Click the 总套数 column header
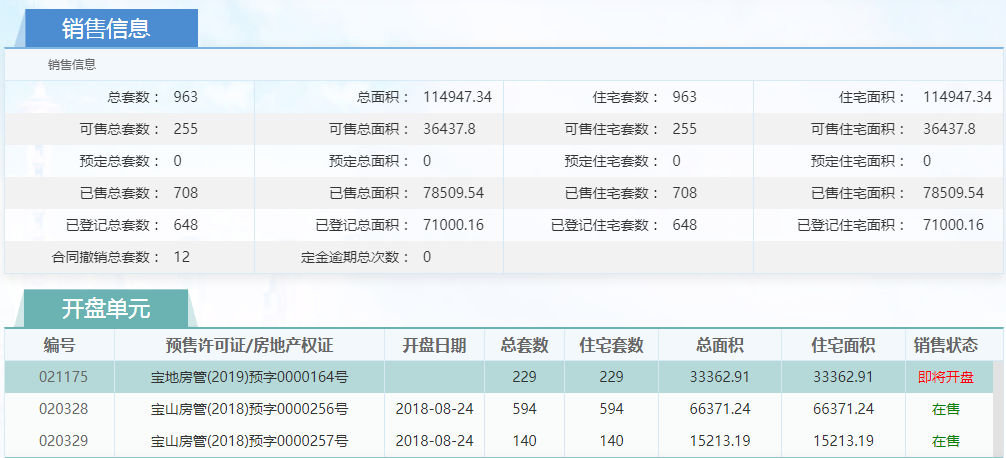Screen dimensions: 1006x458 point(524,345)
